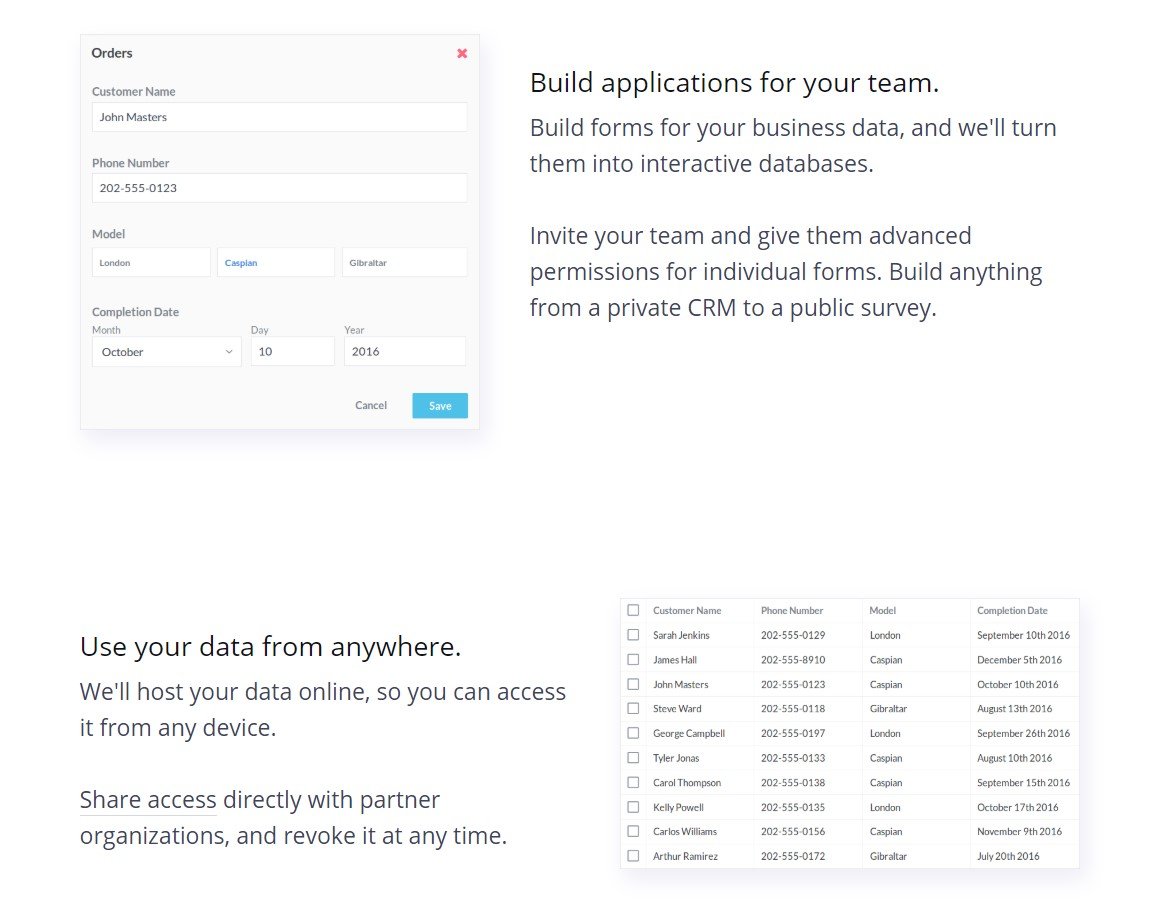Screen dimensions: 1153x918
Task: Click the 'Use your data from anywhere.' heading
Action: tap(270, 647)
